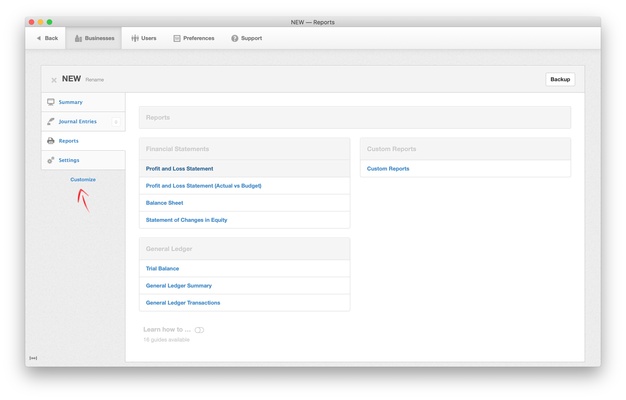This screenshot has width=626, height=400.
Task: Click the Reports printer icon
Action: coord(51,141)
